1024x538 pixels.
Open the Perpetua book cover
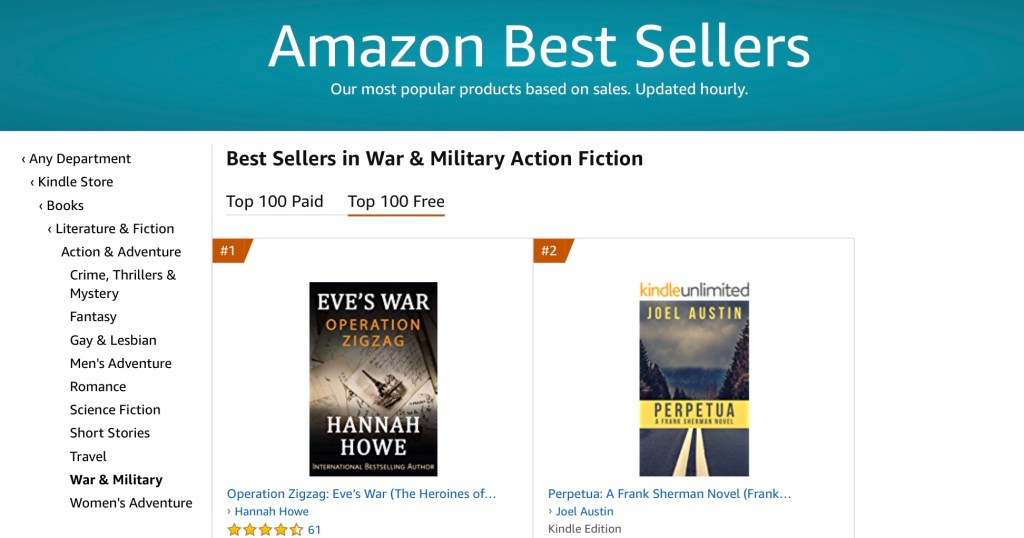pos(694,388)
